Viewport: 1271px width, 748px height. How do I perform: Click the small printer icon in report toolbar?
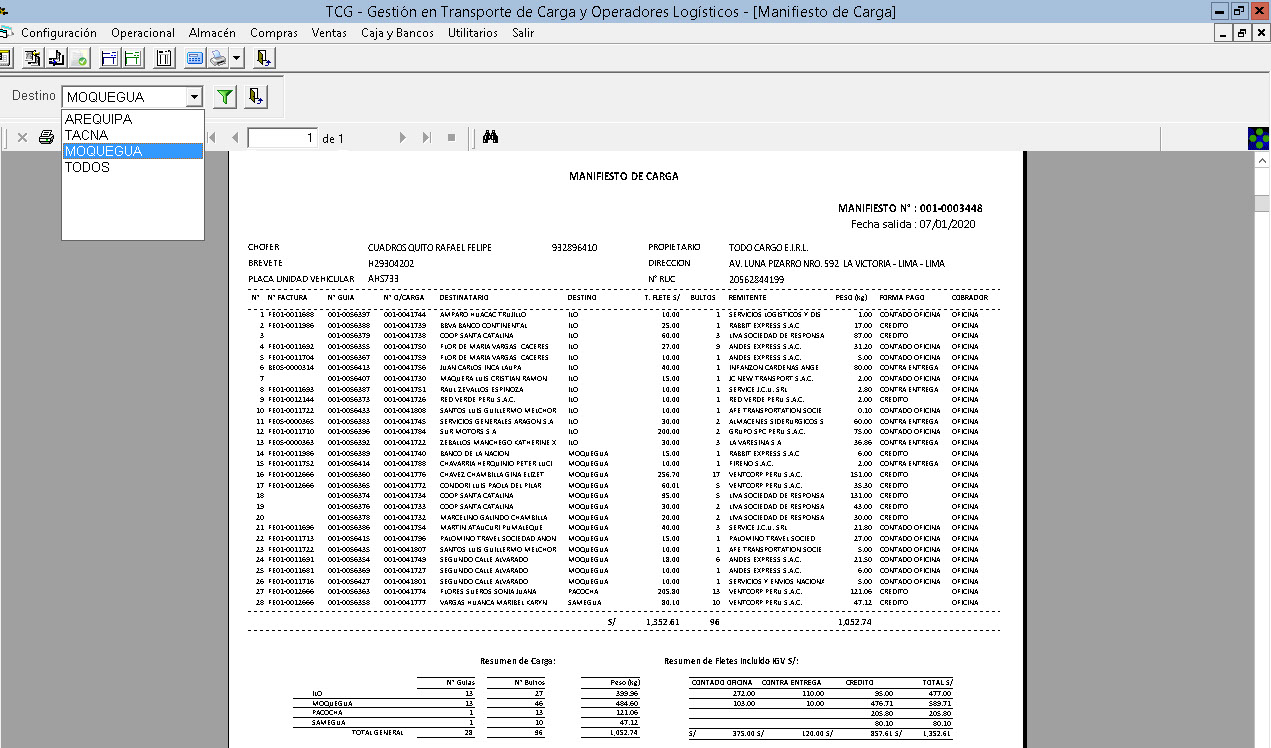(46, 137)
